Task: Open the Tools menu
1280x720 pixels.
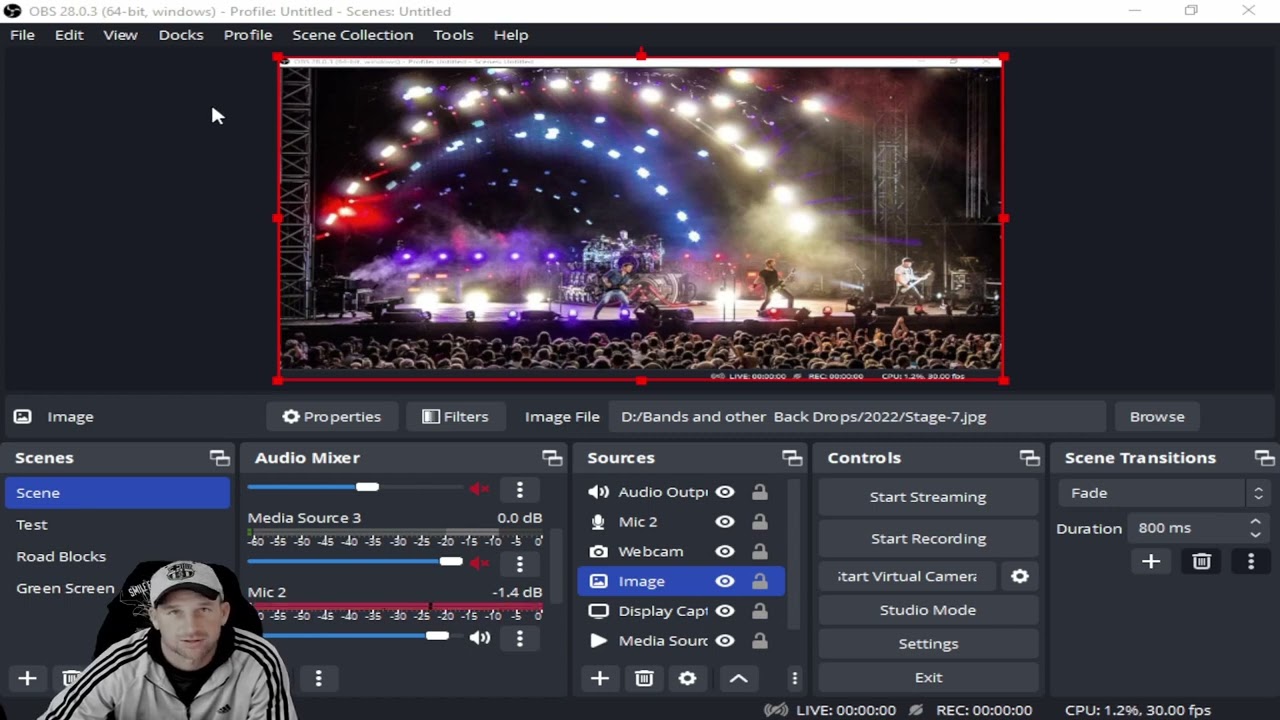Action: [x=453, y=34]
